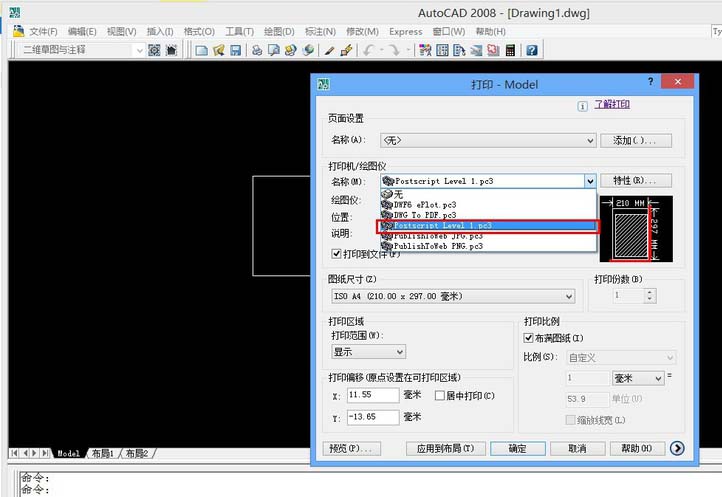Screen dimensions: 722x497
Task: Open the 视图(V) menu
Action: point(122,31)
